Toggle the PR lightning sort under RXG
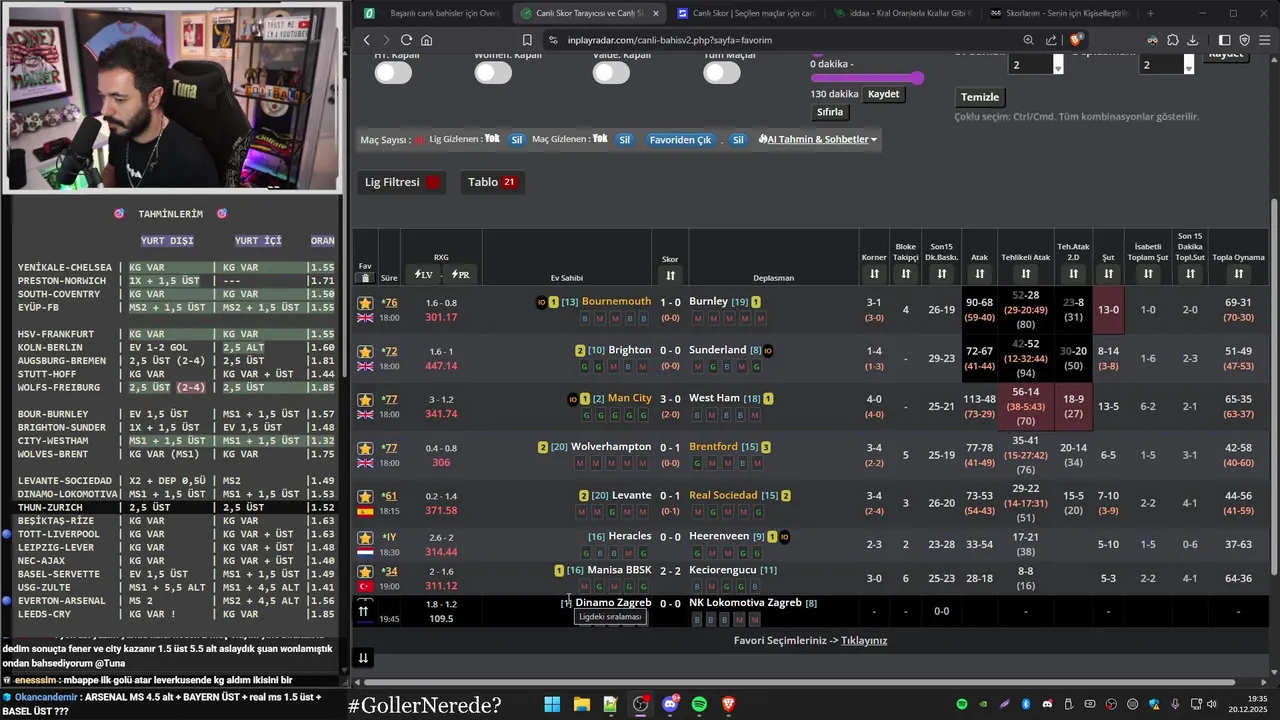This screenshot has width=1280, height=720. pyautogui.click(x=460, y=275)
